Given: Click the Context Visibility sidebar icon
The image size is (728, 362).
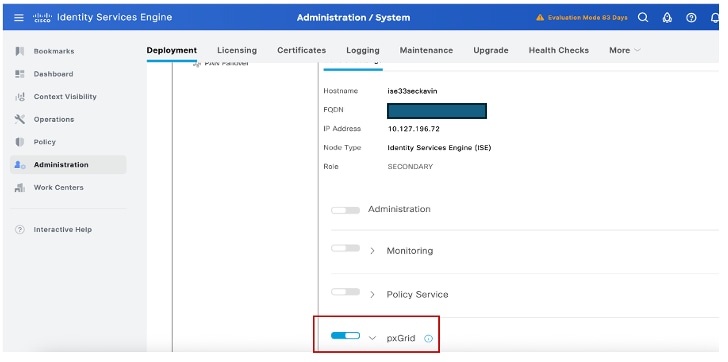Looking at the screenshot, I should pyautogui.click(x=20, y=97).
